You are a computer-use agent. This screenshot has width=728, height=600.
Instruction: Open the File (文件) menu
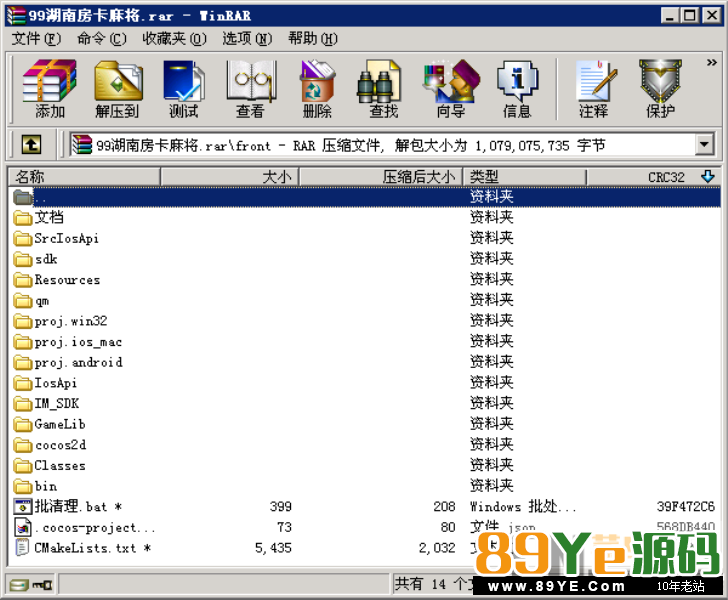[x=36, y=39]
